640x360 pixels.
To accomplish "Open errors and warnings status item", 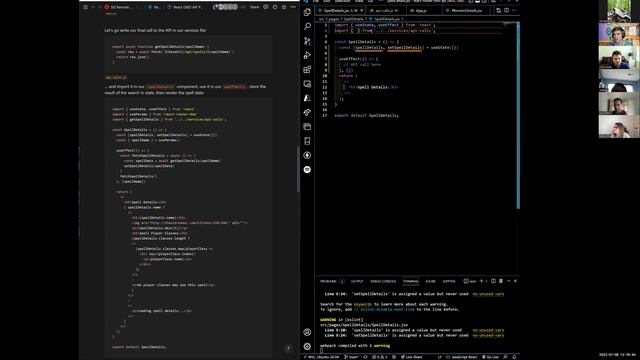I will click(380, 357).
